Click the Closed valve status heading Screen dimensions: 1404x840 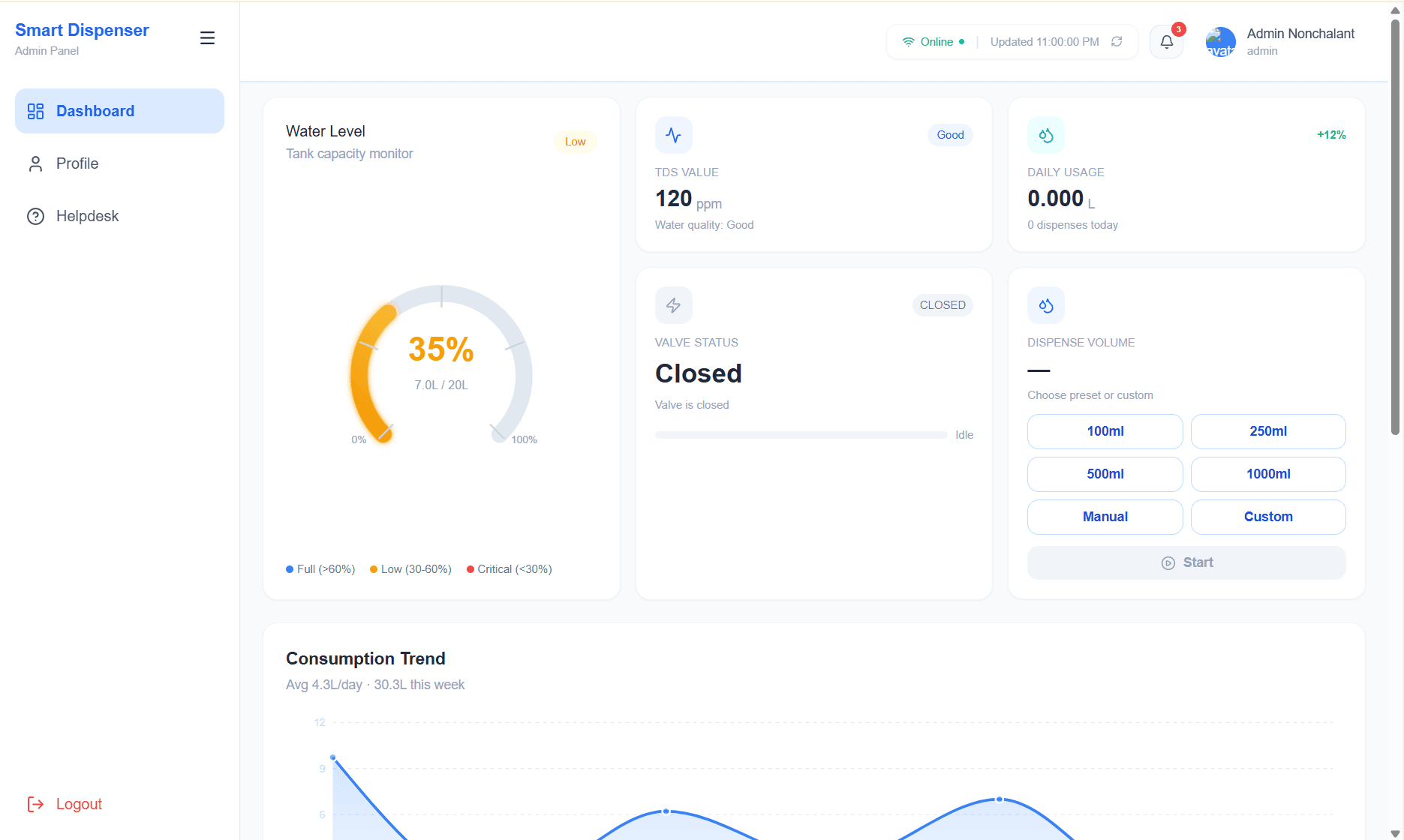click(x=698, y=373)
